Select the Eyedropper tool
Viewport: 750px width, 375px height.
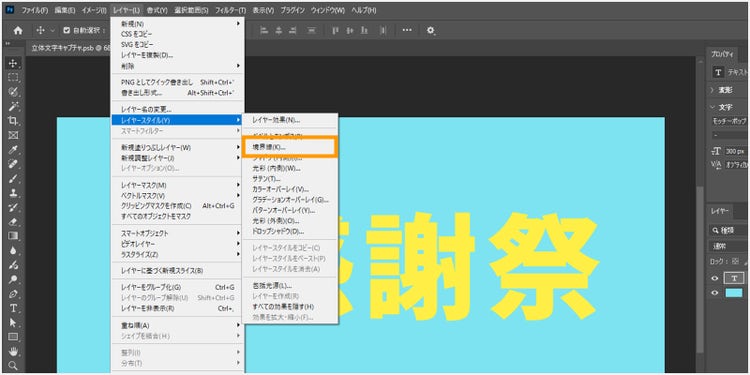(x=13, y=150)
